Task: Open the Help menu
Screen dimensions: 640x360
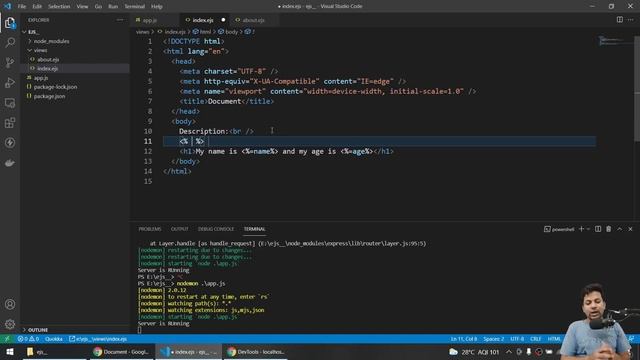Action: tap(157, 7)
